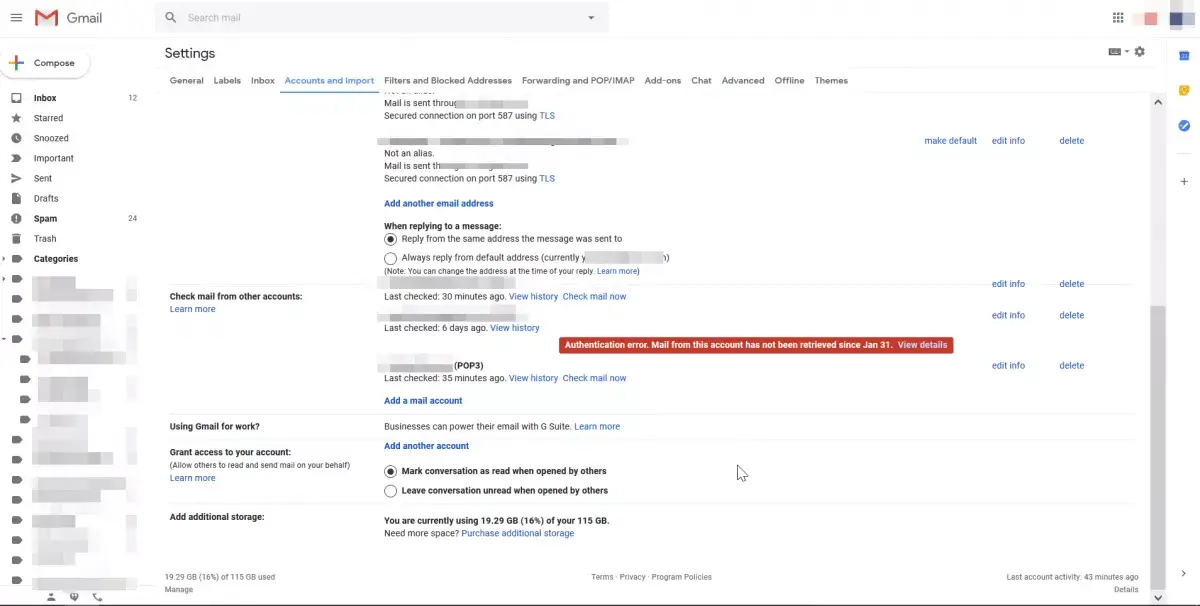This screenshot has height=606, width=1200.
Task: Open Learn more under Grant access
Action: (192, 479)
